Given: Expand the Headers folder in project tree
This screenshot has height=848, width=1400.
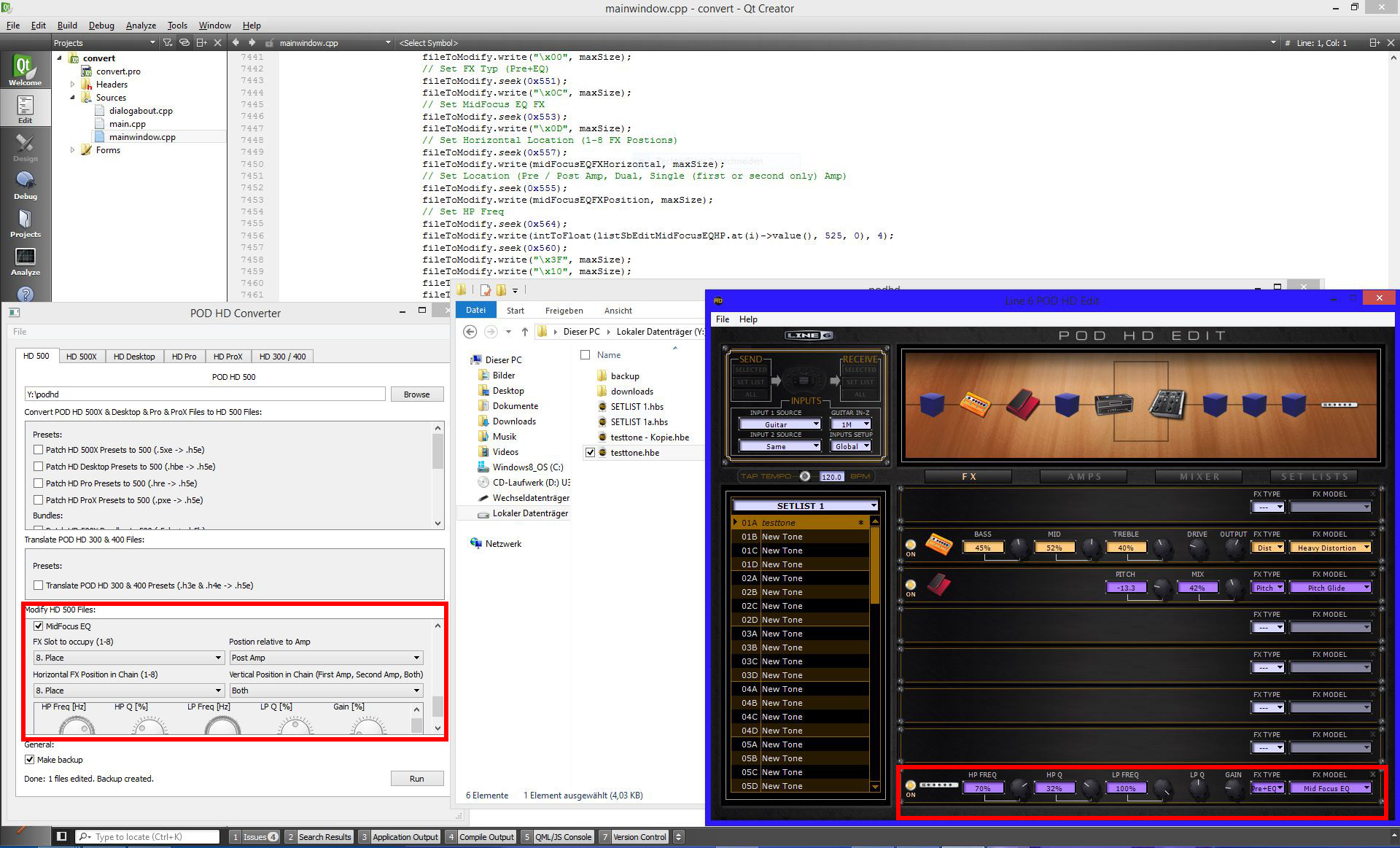Looking at the screenshot, I should (x=72, y=85).
